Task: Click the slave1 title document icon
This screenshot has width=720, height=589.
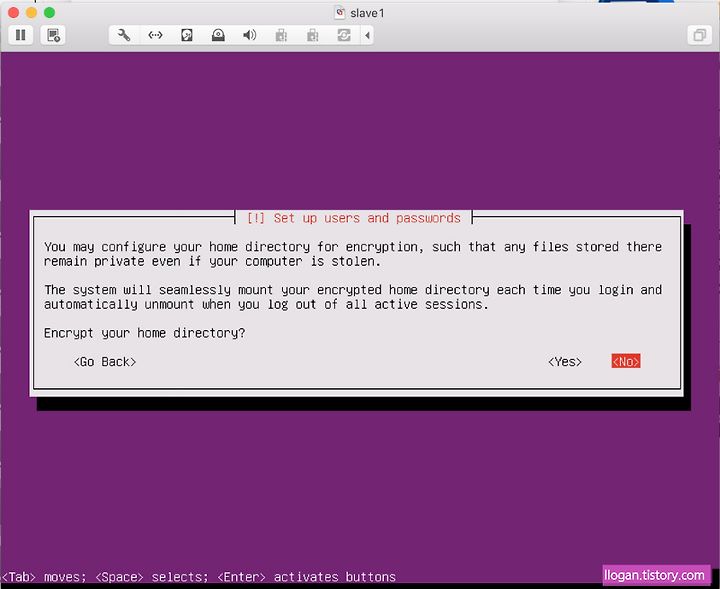Action: [x=339, y=13]
